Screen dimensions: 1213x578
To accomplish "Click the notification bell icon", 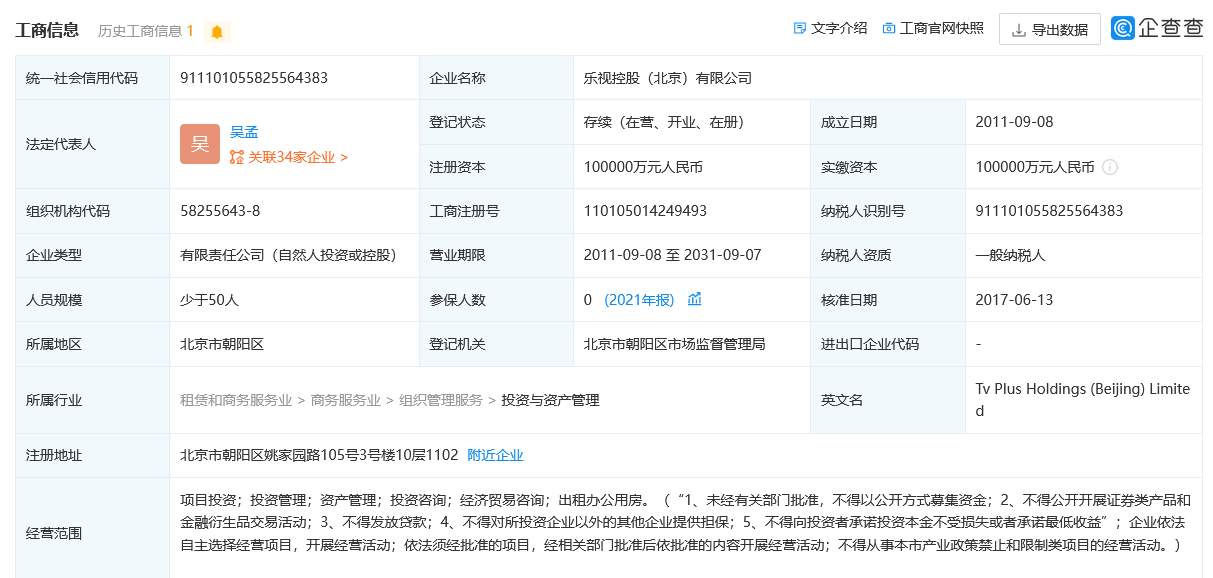I will tap(217, 32).
